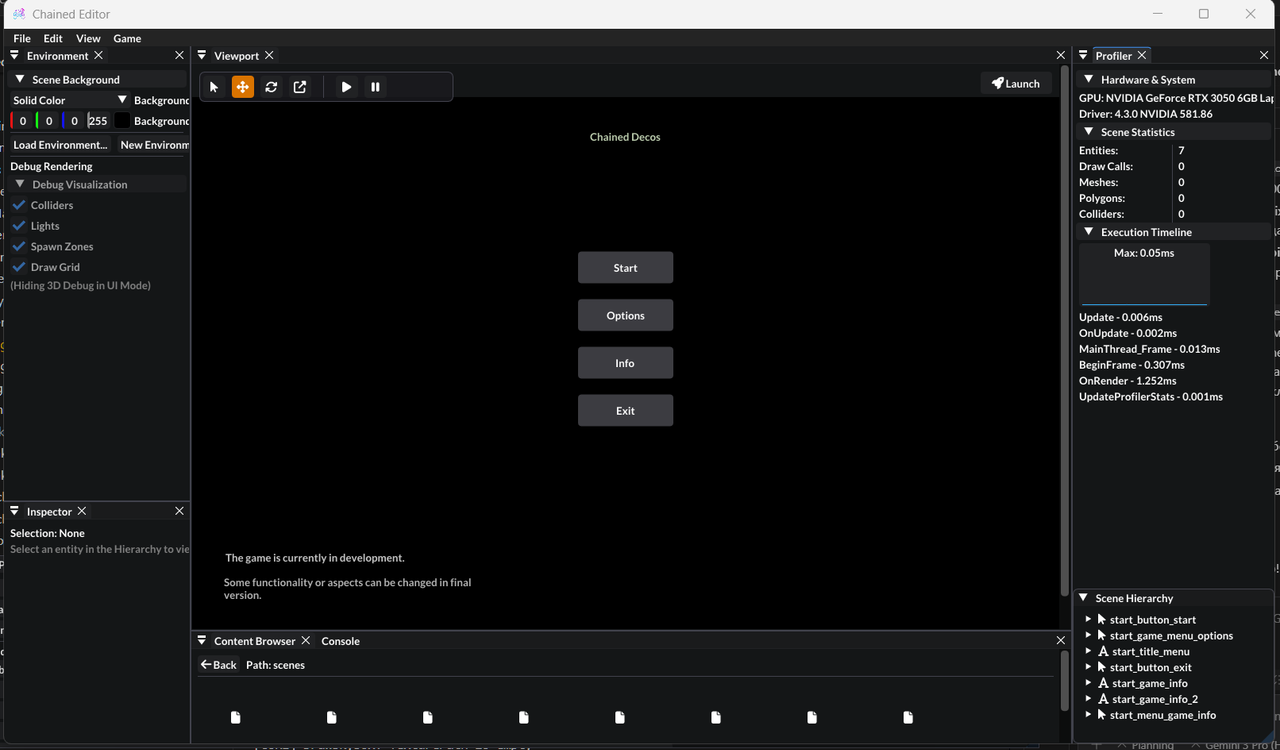Click the cursor icon next to start_button_exit
1280x750 pixels.
pos(1102,667)
